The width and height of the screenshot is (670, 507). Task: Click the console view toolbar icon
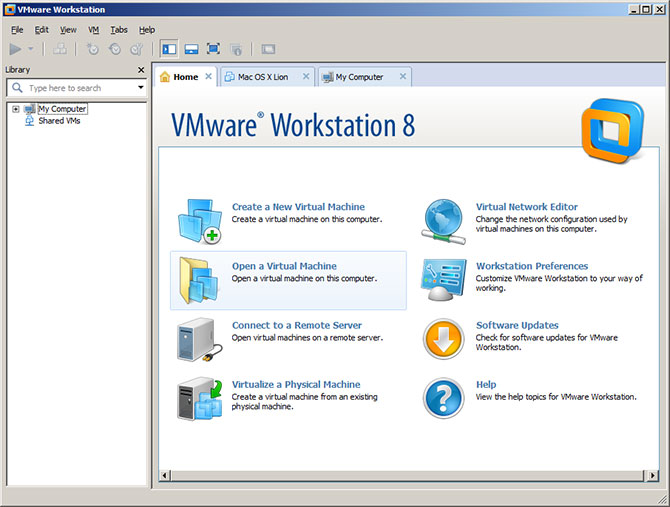(268, 49)
